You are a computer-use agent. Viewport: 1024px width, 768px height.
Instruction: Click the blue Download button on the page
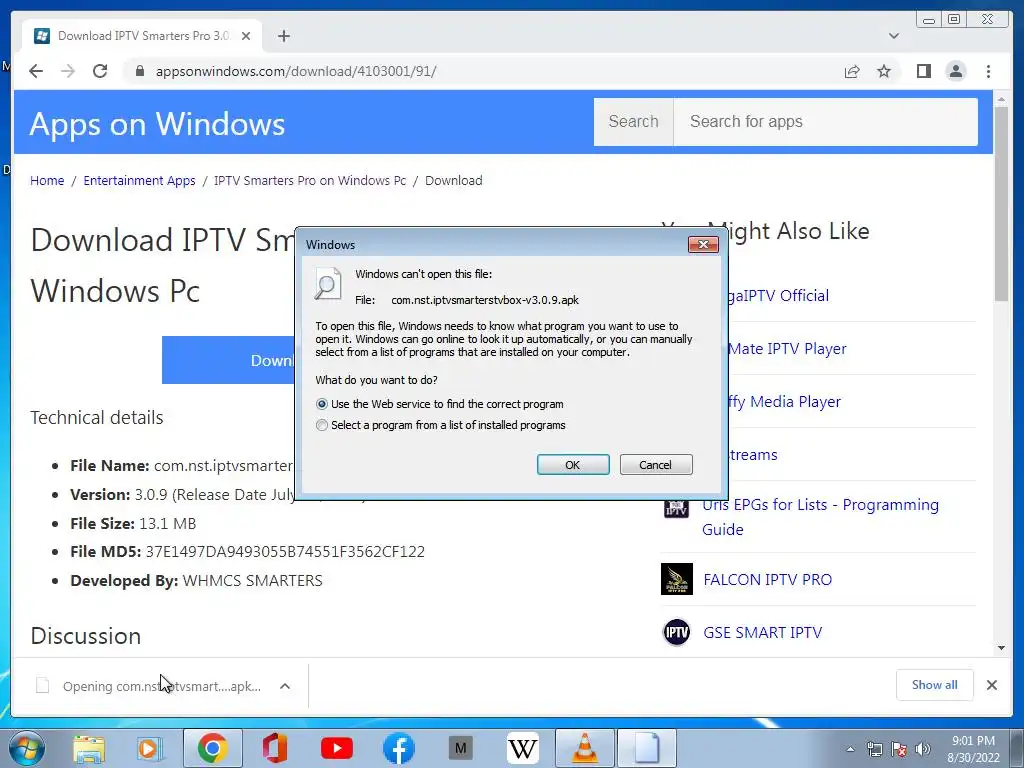tap(229, 360)
